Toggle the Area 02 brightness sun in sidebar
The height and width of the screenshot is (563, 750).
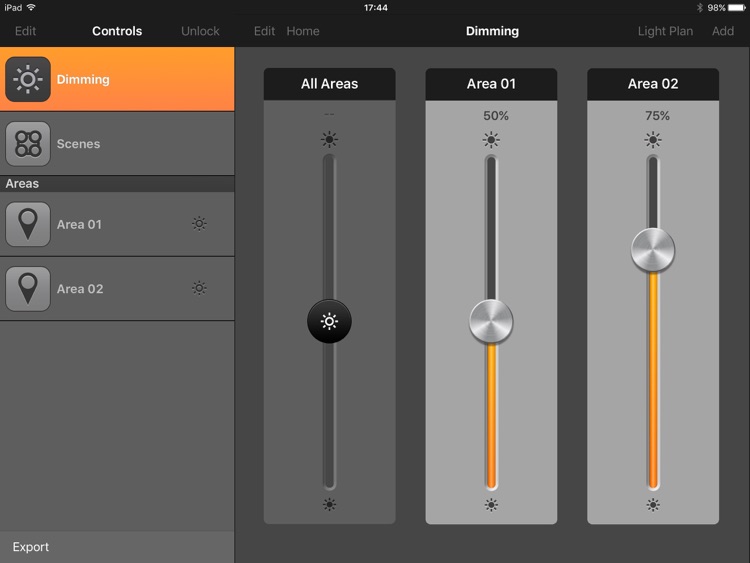[199, 288]
